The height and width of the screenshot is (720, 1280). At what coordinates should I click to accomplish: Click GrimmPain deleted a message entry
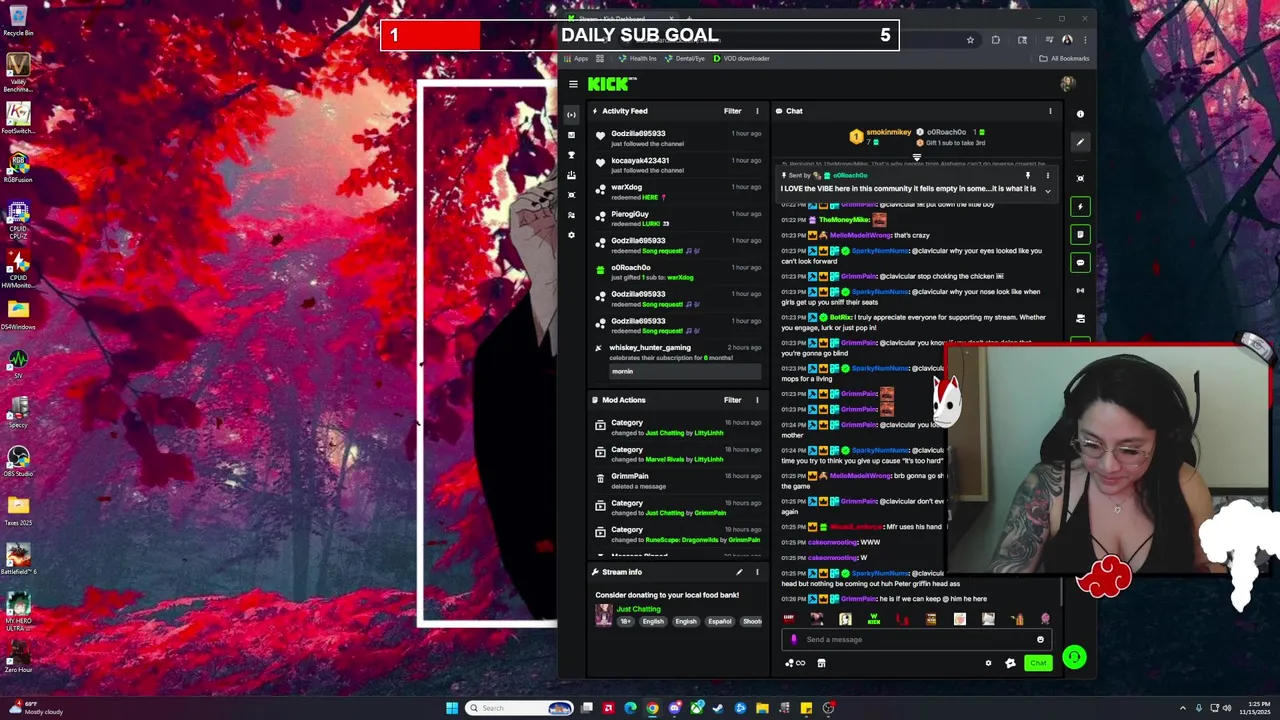[678, 481]
